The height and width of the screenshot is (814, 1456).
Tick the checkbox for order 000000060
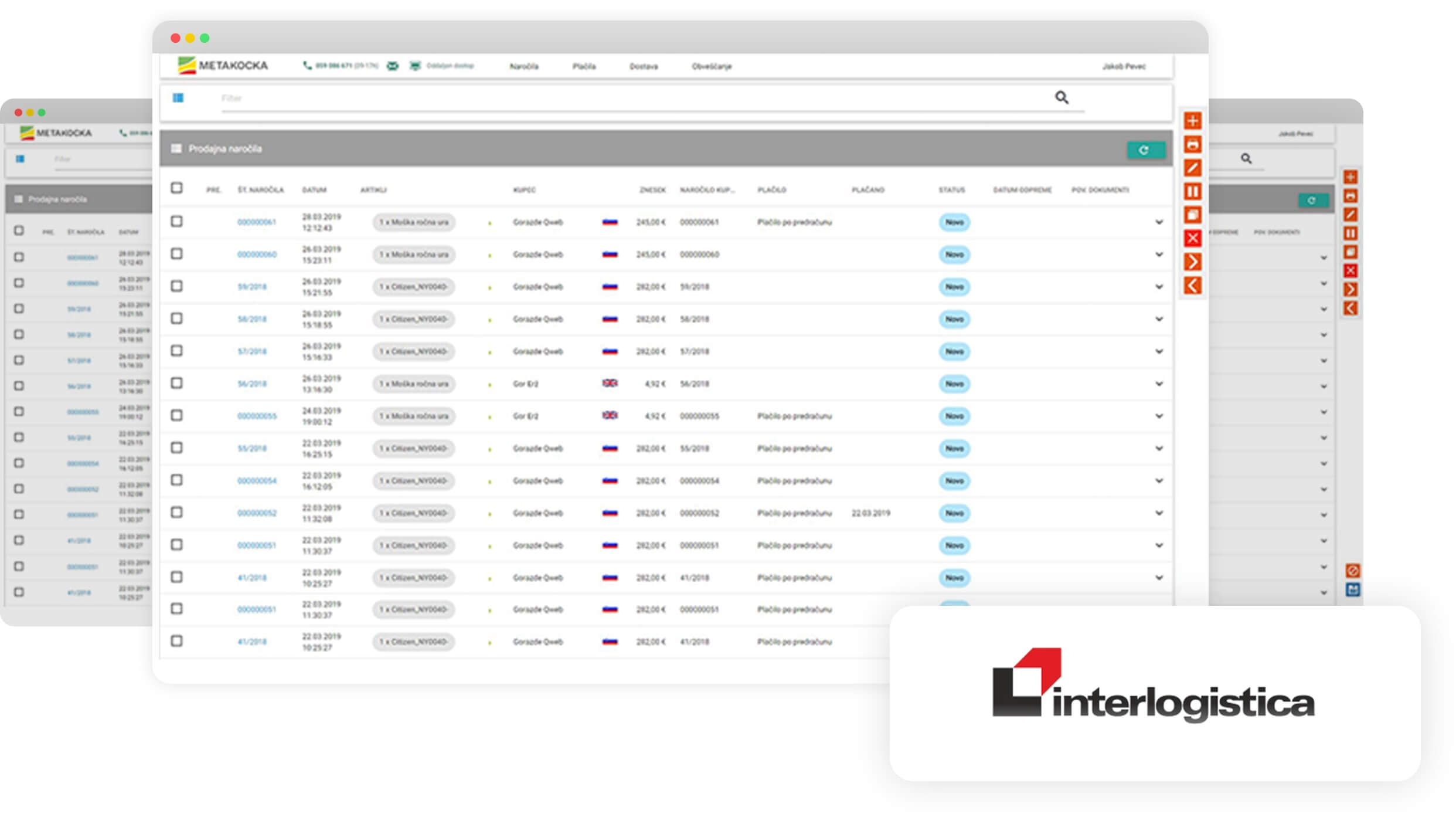(176, 253)
